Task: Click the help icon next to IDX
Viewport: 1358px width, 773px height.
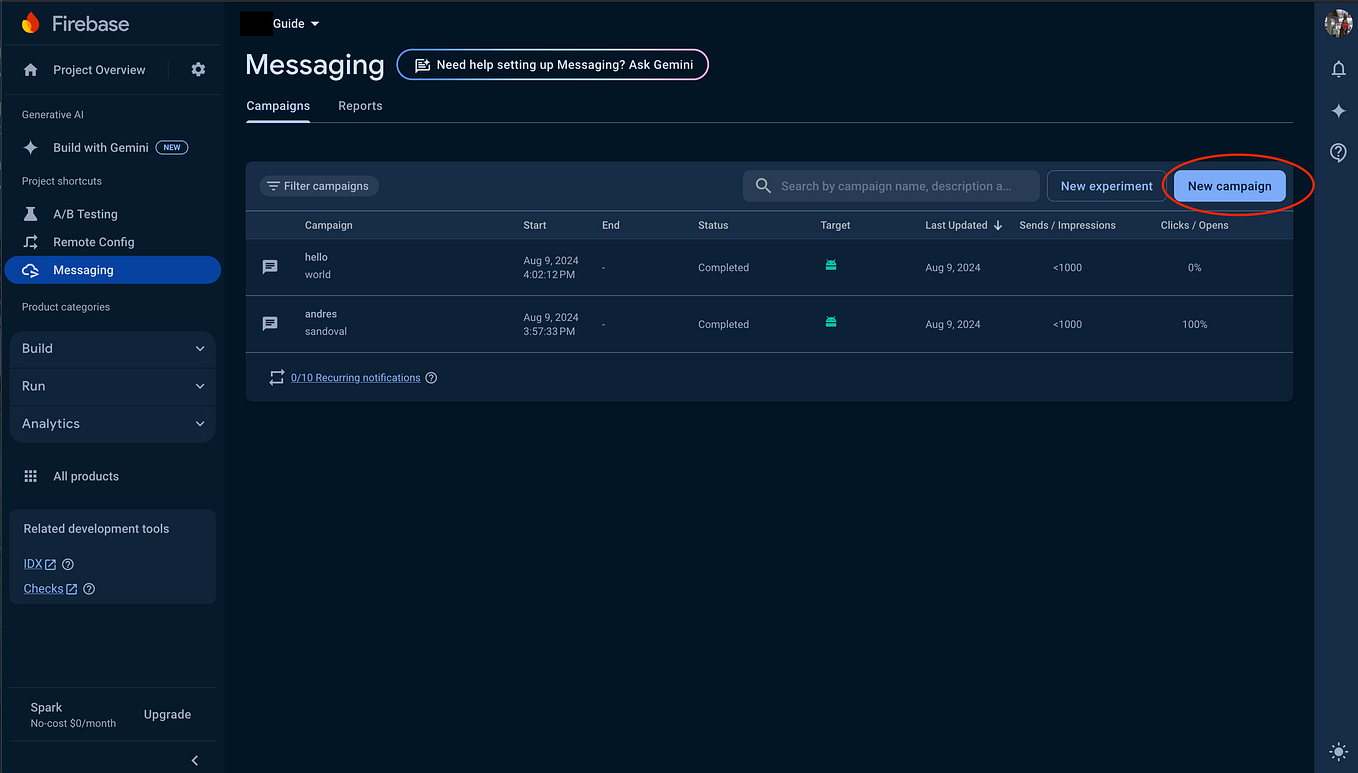Action: click(68, 565)
